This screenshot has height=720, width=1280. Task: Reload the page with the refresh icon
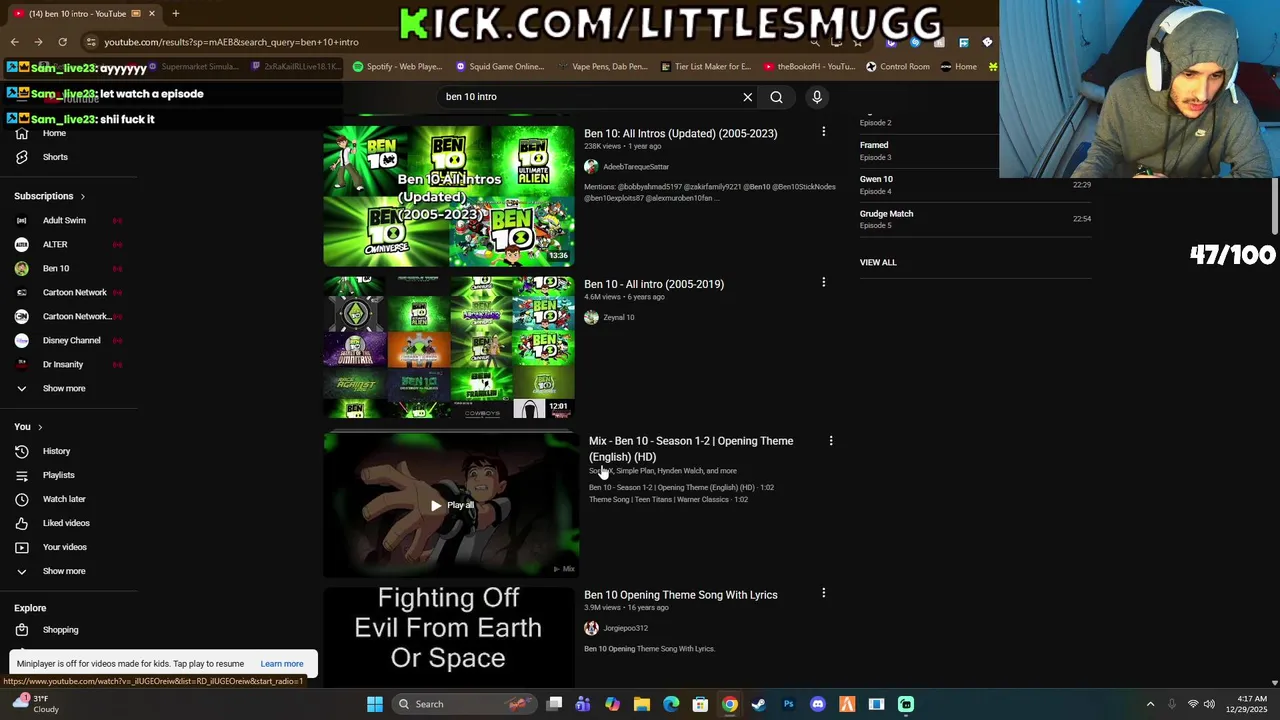point(62,42)
